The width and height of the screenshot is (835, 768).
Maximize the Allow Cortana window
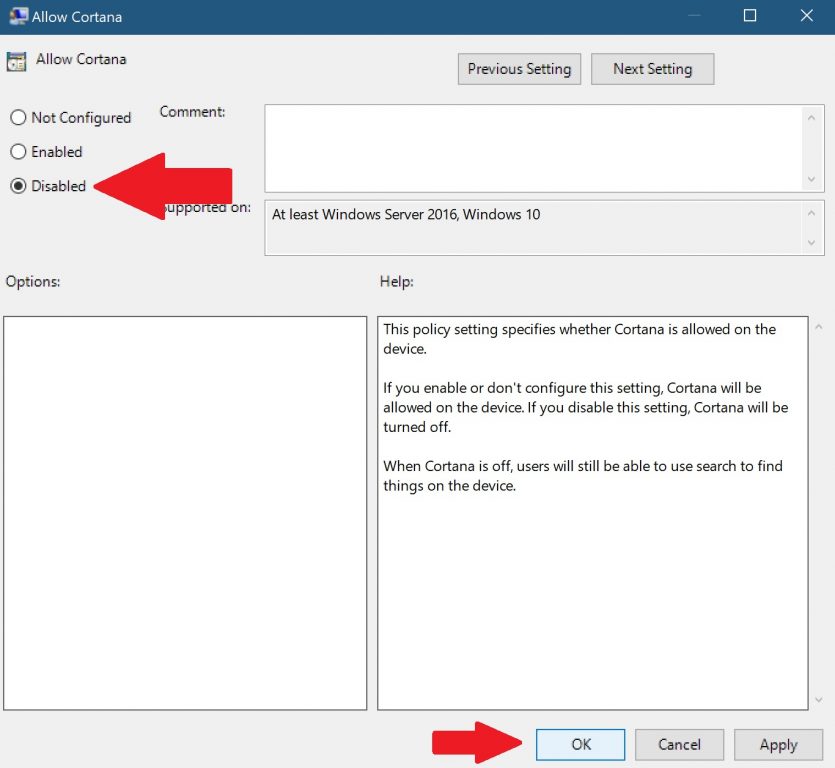click(x=750, y=16)
